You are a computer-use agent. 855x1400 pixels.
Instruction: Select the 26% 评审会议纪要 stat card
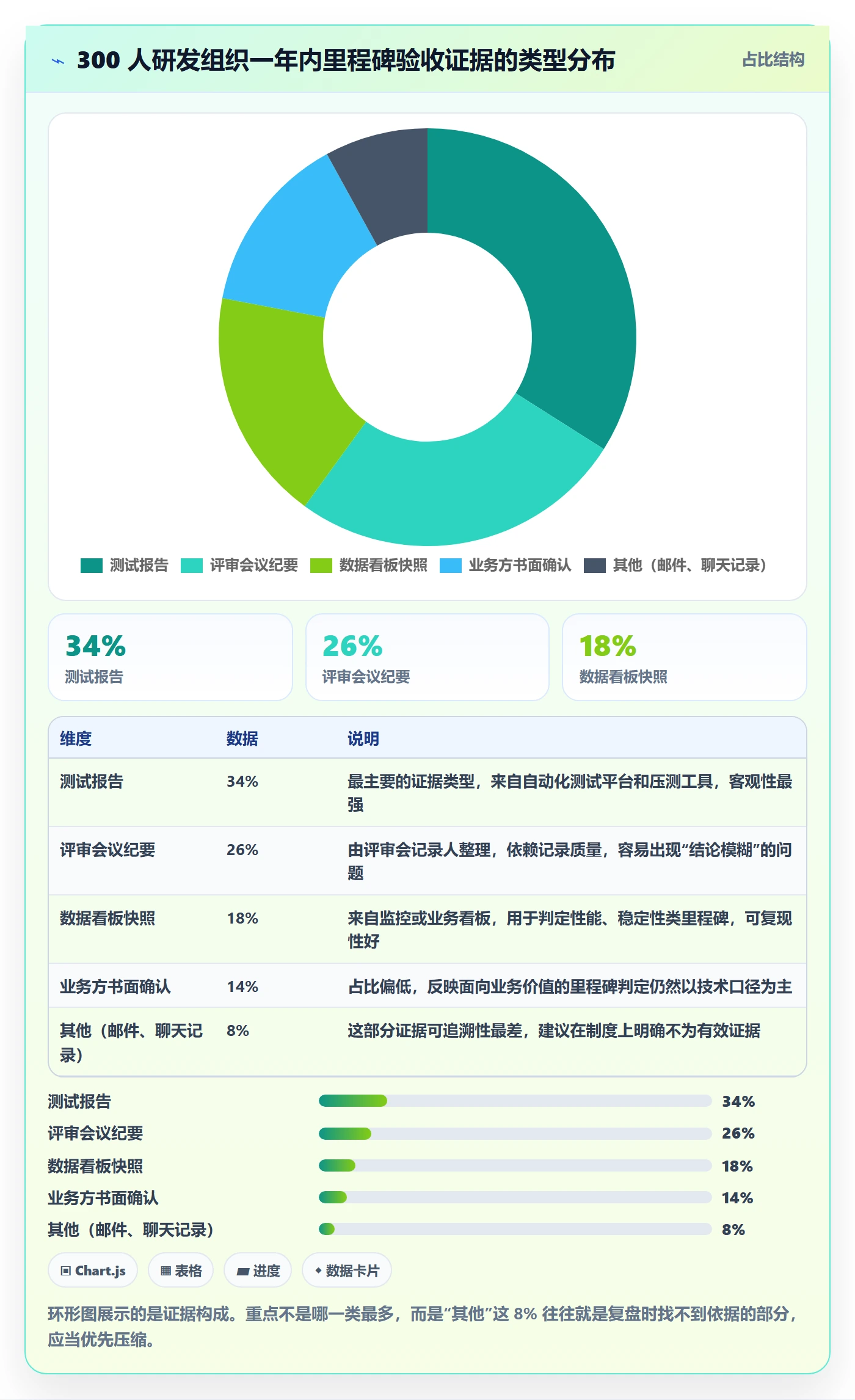click(x=428, y=657)
